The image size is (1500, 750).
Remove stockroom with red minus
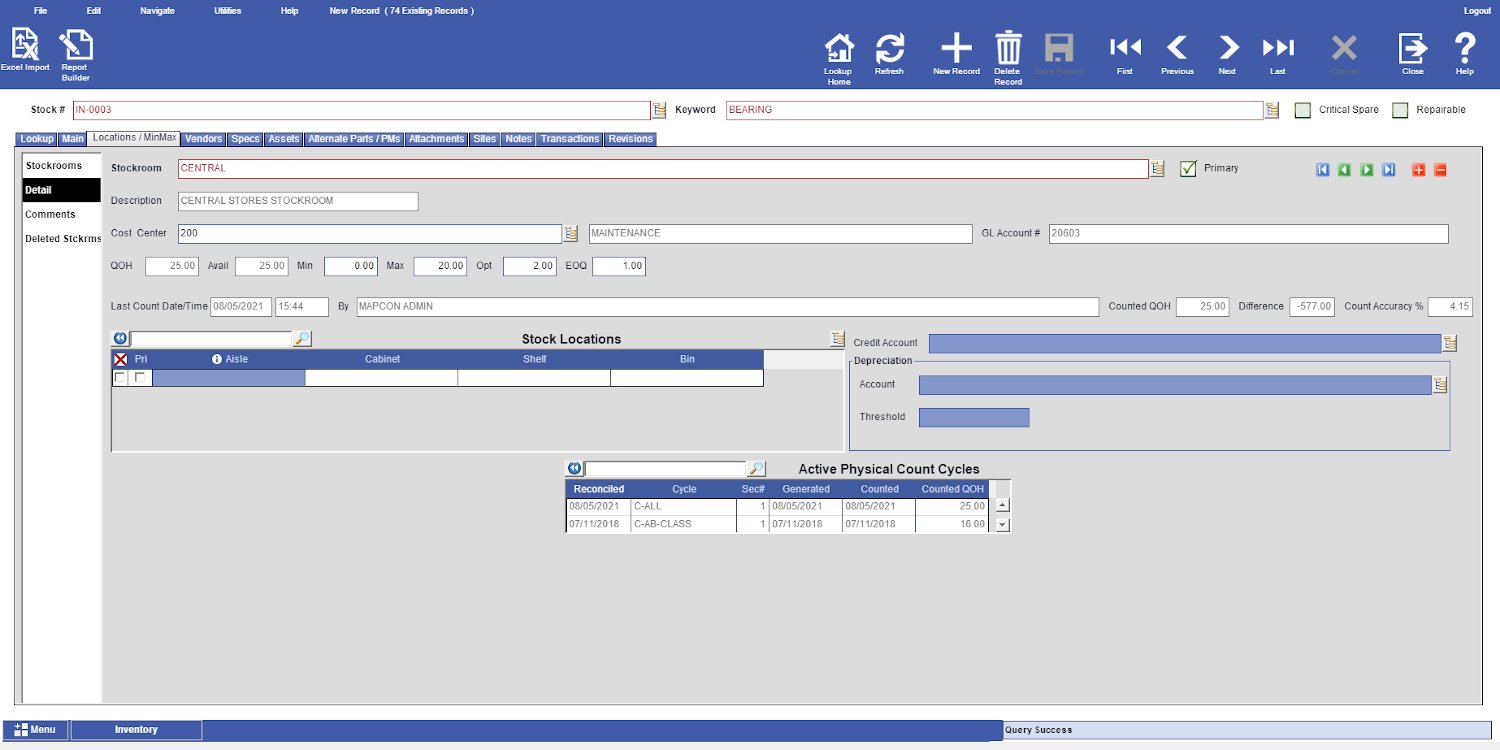click(x=1440, y=170)
